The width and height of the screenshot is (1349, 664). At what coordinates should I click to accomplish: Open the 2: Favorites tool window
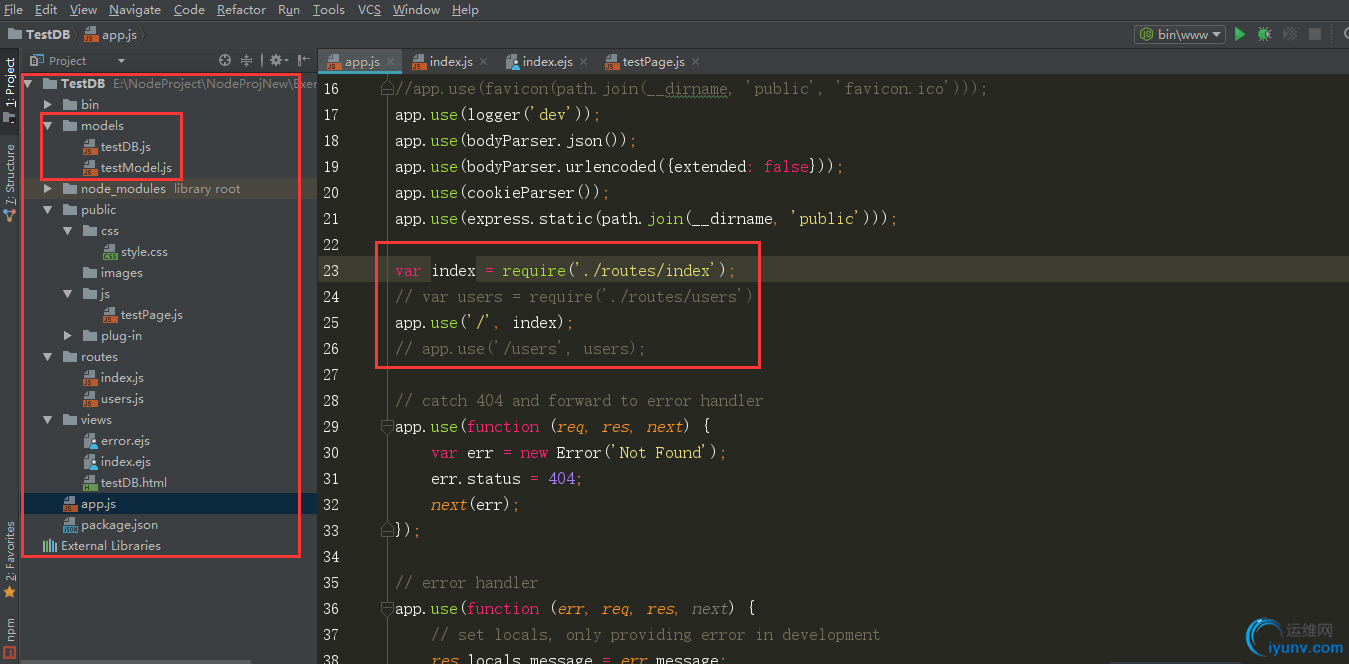coord(10,560)
